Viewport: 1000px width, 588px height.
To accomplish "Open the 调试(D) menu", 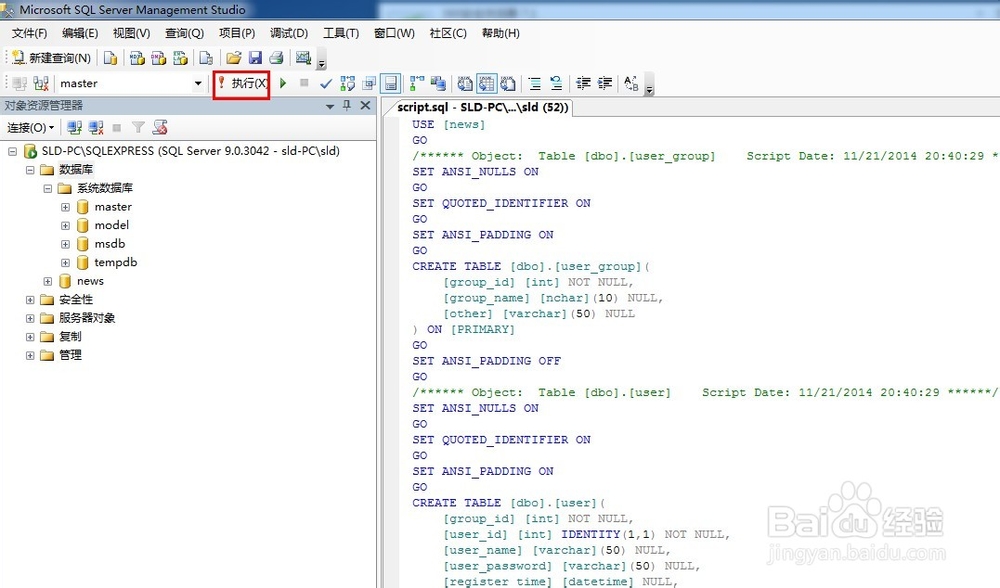I will tap(289, 33).
